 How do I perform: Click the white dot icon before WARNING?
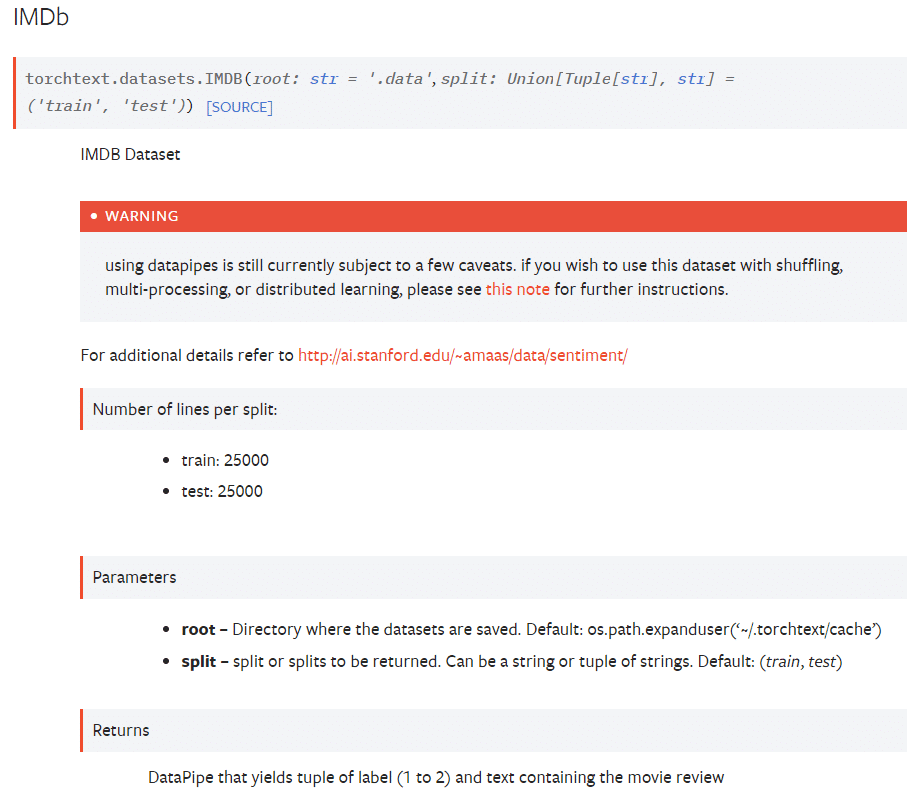[x=94, y=216]
